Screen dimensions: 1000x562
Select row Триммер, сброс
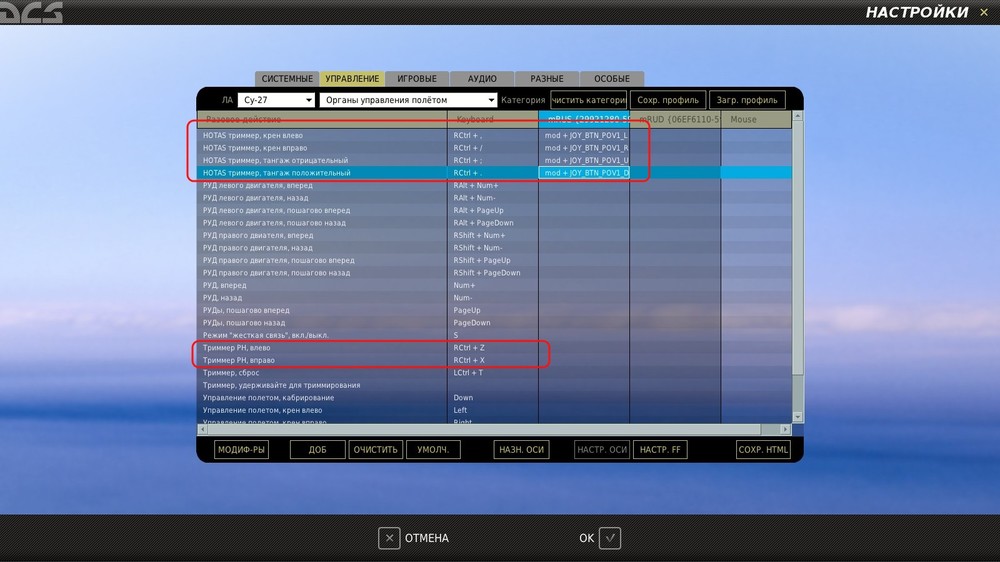tap(494, 373)
